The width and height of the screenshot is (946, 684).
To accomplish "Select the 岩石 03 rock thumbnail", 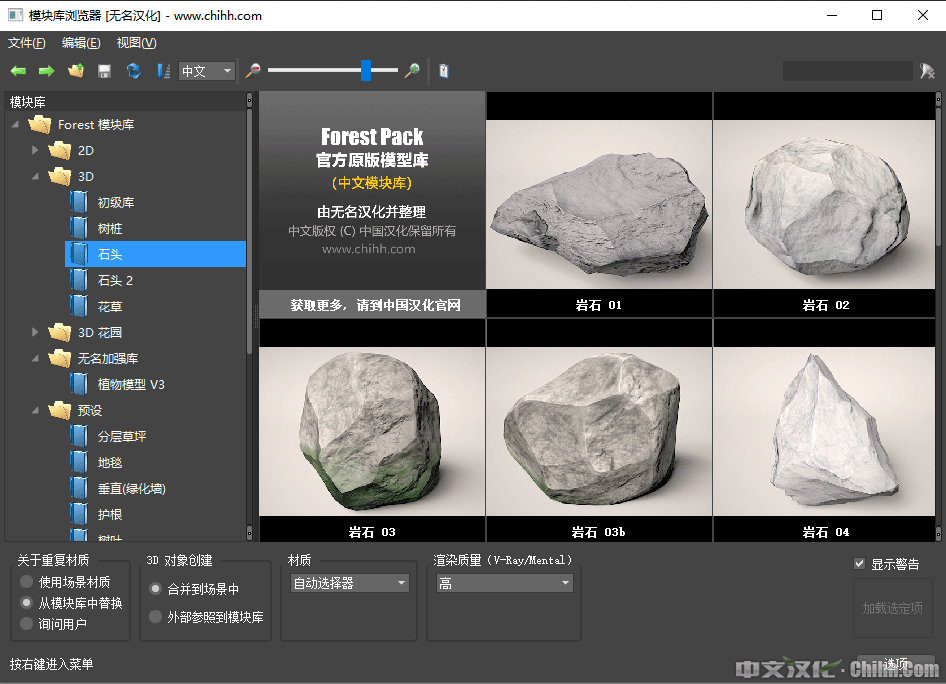I will (x=372, y=430).
